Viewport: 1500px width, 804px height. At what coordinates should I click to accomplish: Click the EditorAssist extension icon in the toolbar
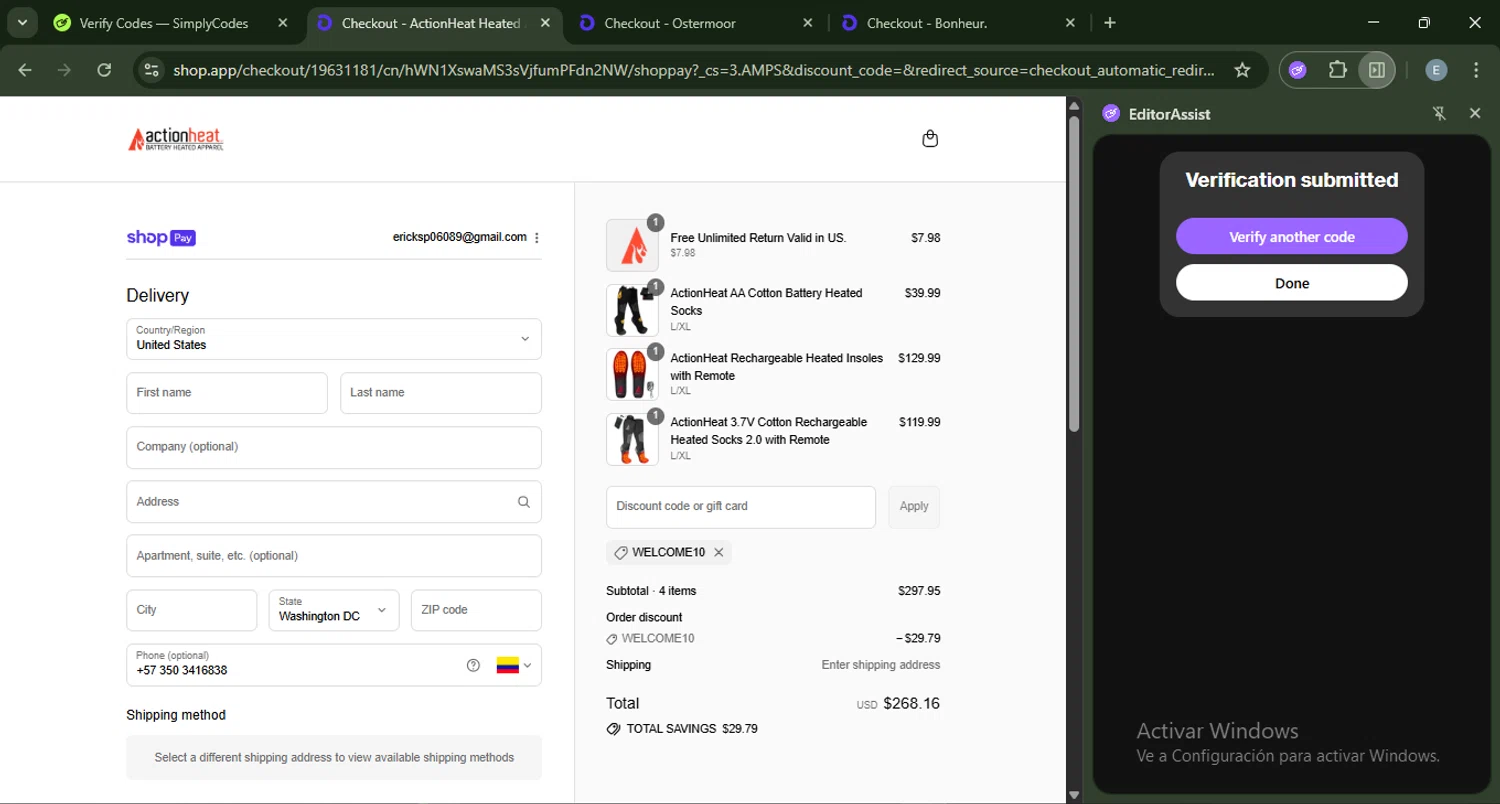(x=1297, y=70)
